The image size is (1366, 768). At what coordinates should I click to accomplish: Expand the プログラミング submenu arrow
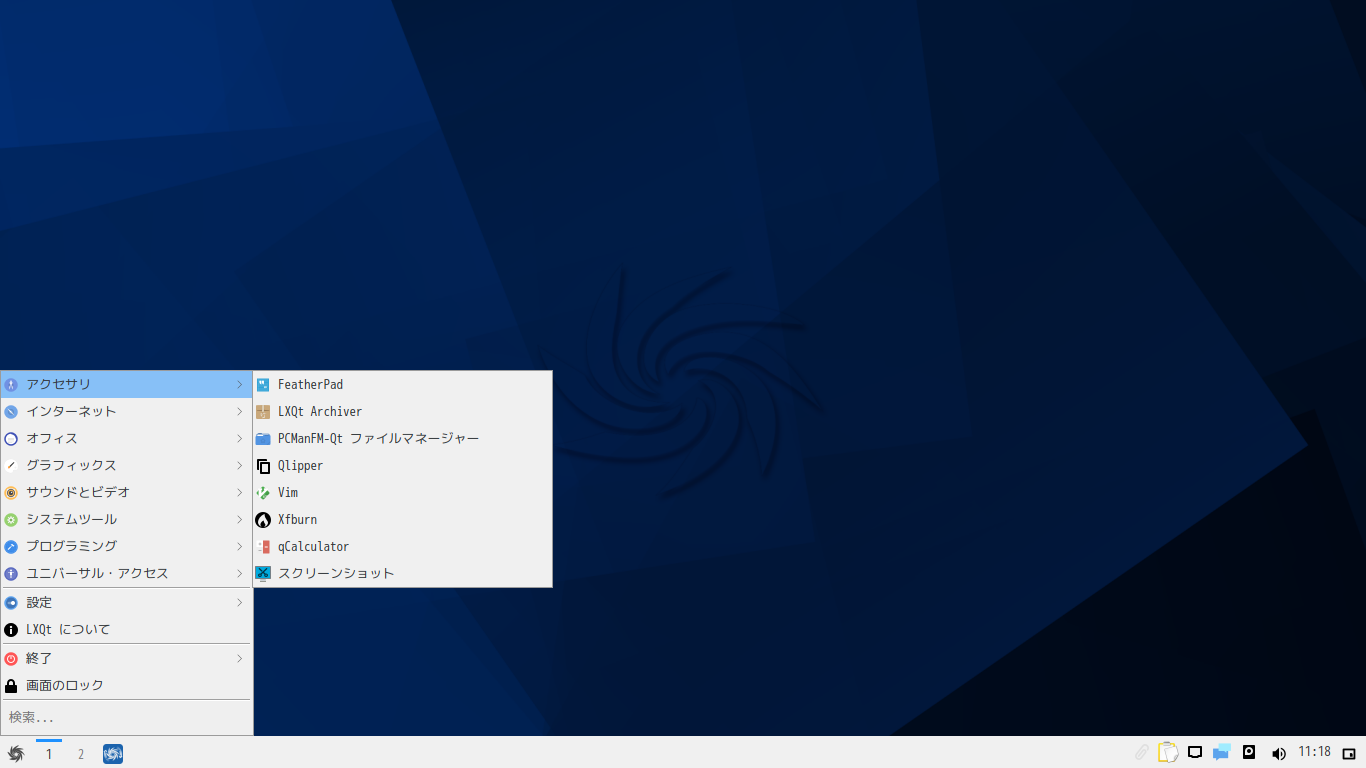[x=240, y=546]
